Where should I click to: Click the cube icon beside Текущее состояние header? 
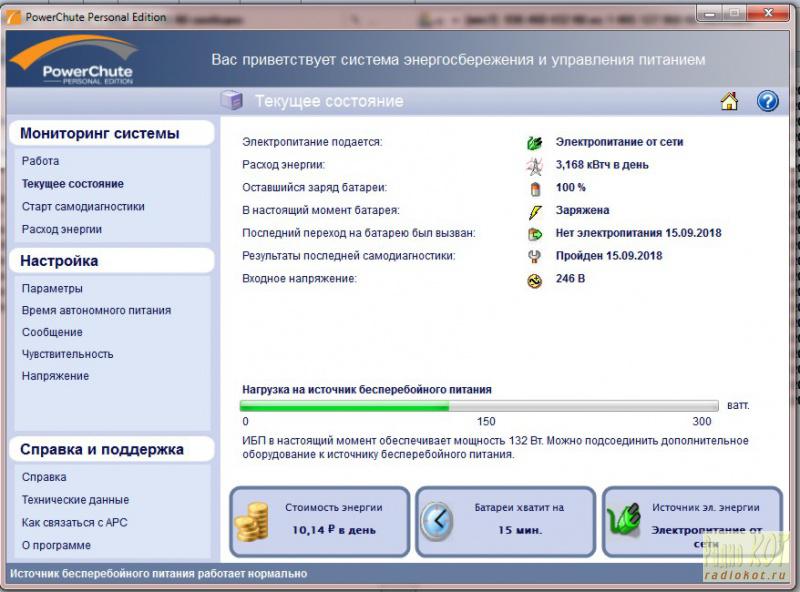click(x=232, y=100)
